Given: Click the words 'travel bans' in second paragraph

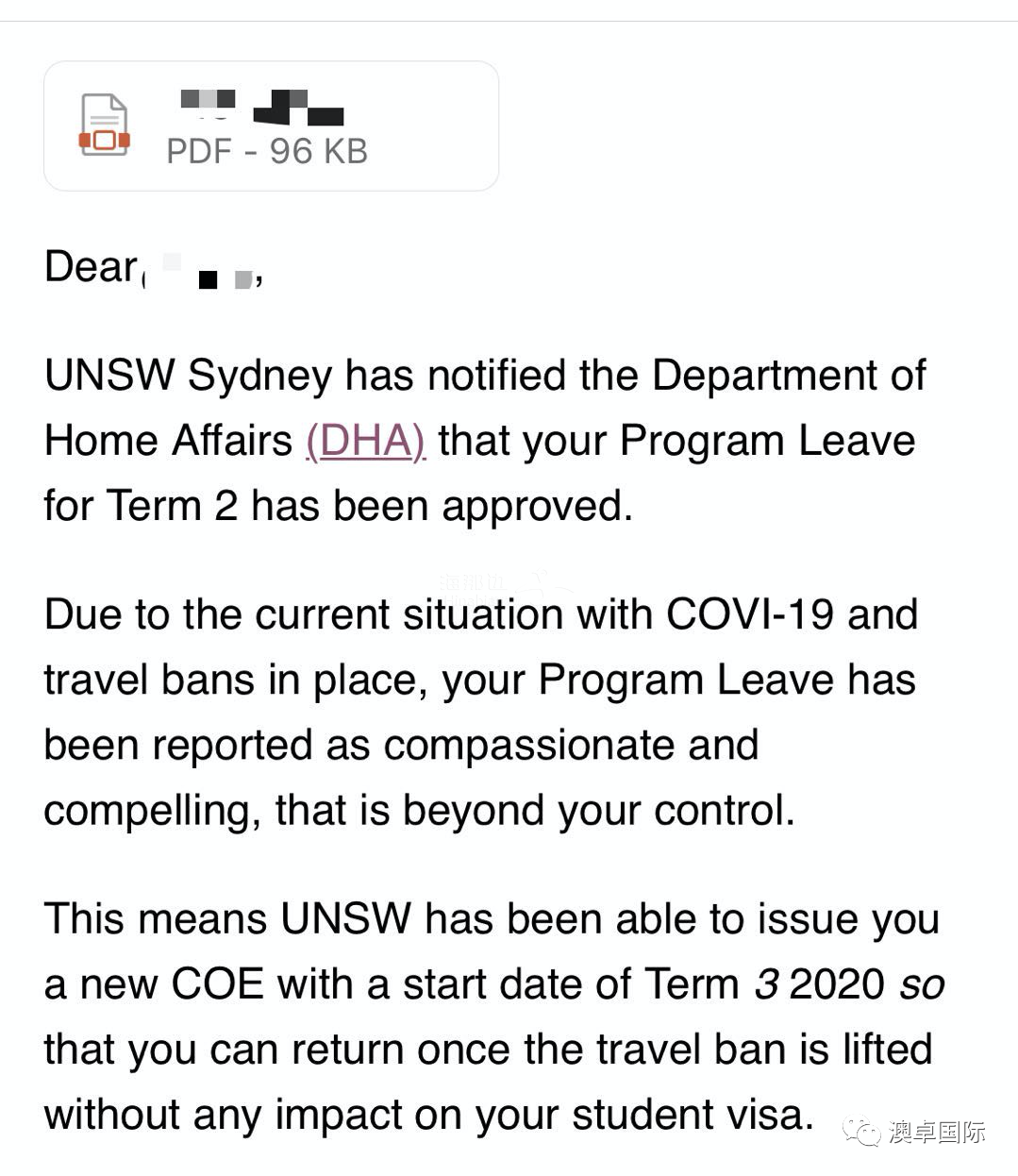Looking at the screenshot, I should tap(150, 680).
